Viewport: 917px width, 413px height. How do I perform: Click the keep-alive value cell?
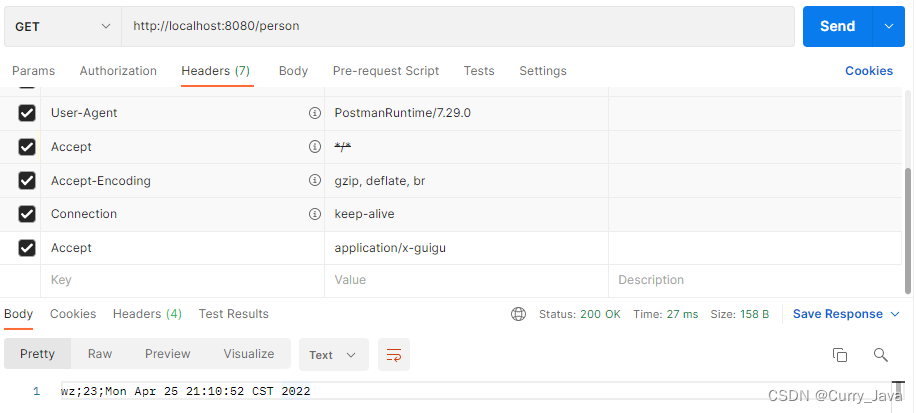click(466, 214)
